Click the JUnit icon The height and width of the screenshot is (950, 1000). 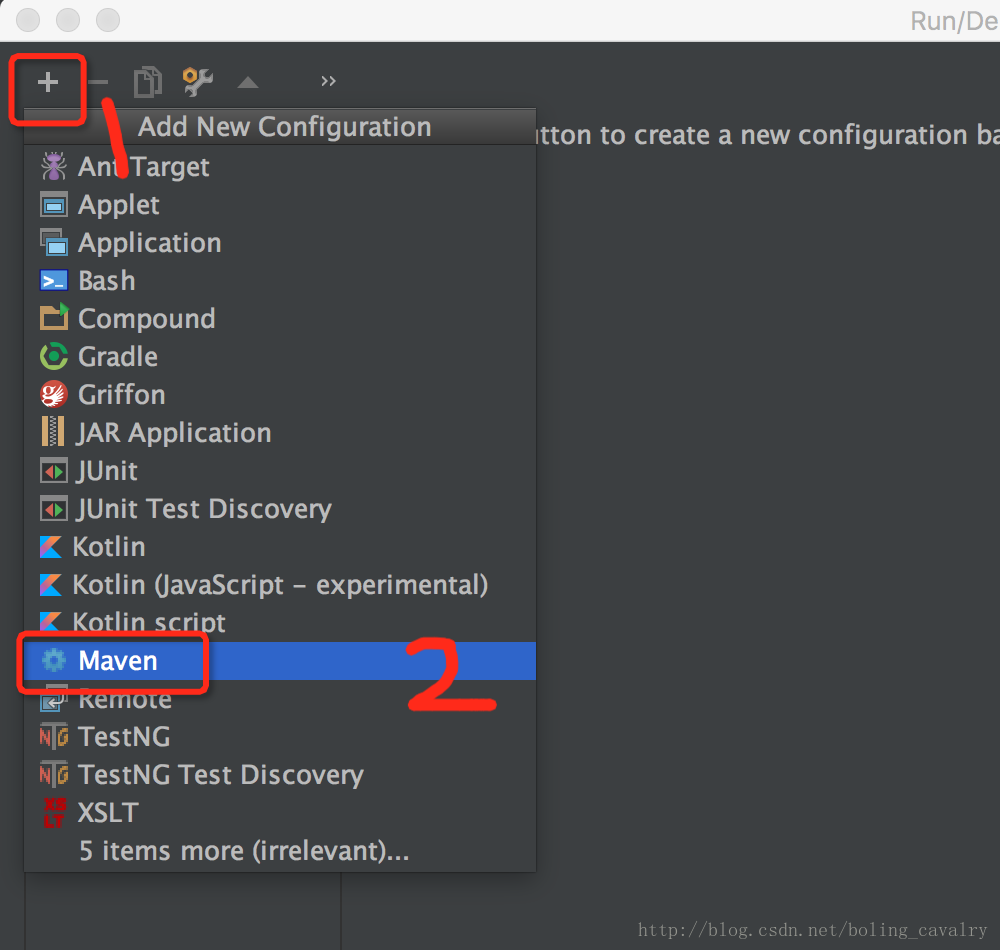point(54,472)
